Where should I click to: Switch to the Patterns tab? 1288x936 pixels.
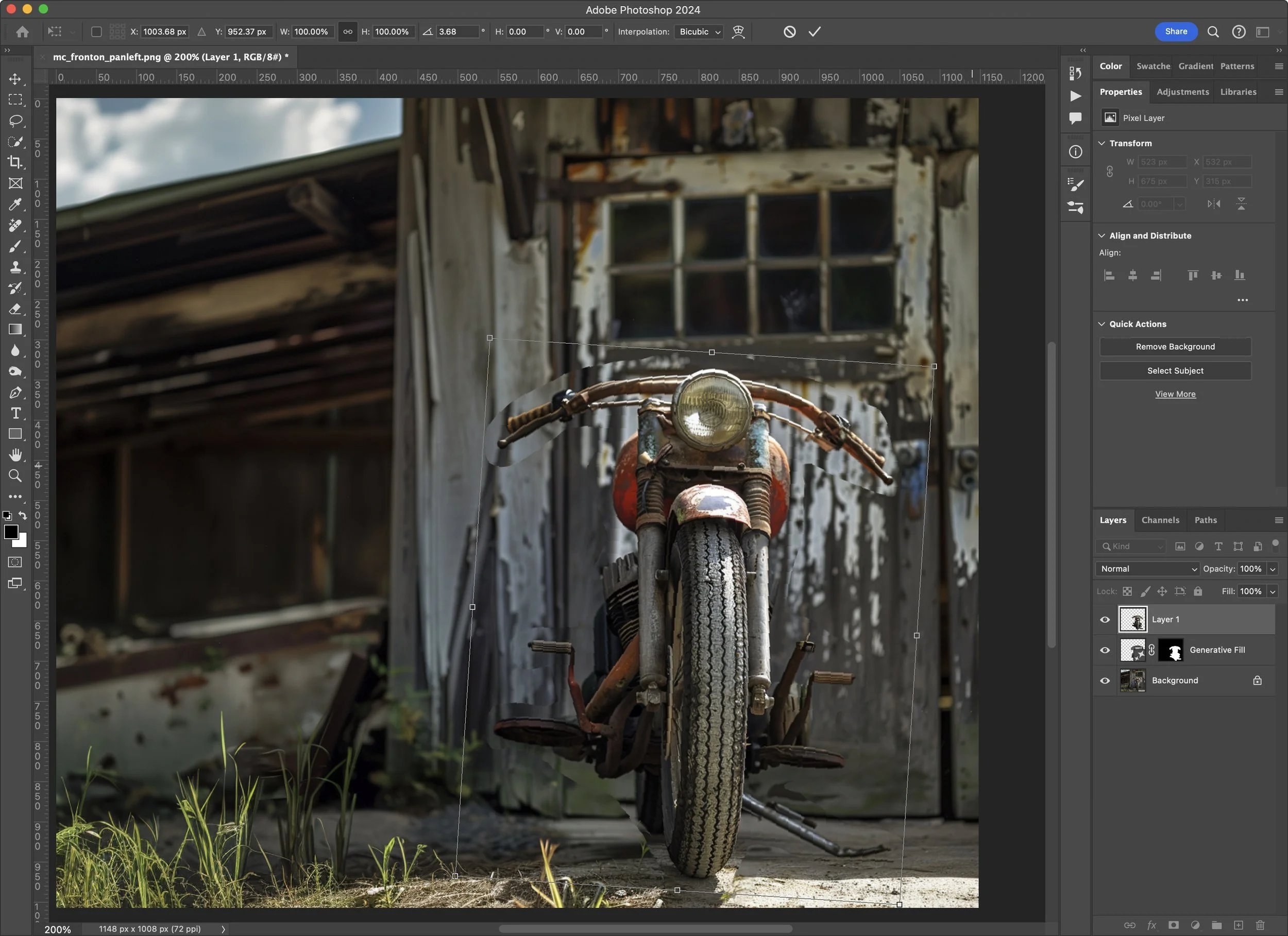point(1237,66)
